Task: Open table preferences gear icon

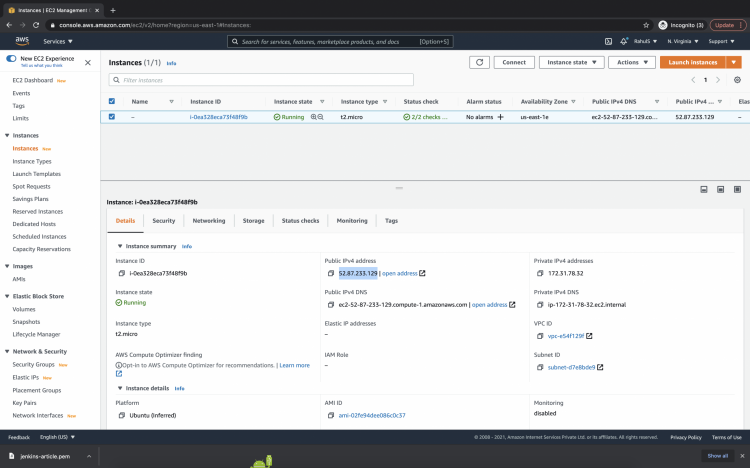Action: point(737,80)
